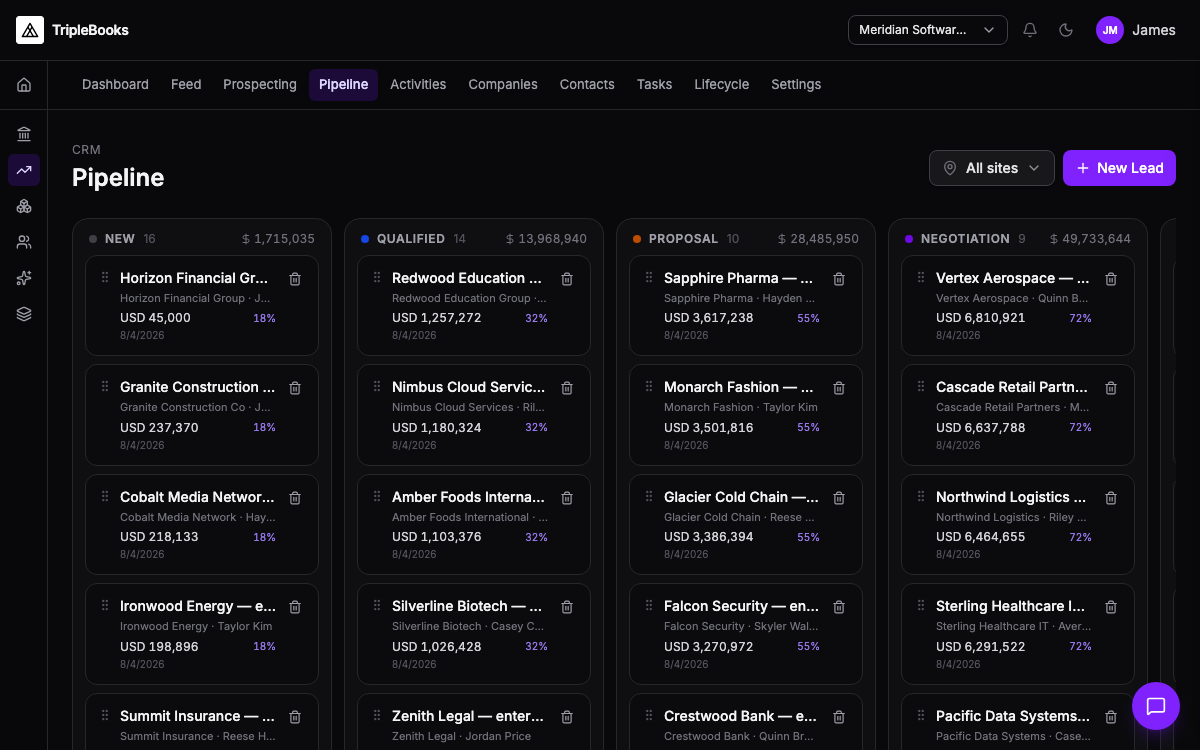Delete the Granite Construction card

coord(295,388)
